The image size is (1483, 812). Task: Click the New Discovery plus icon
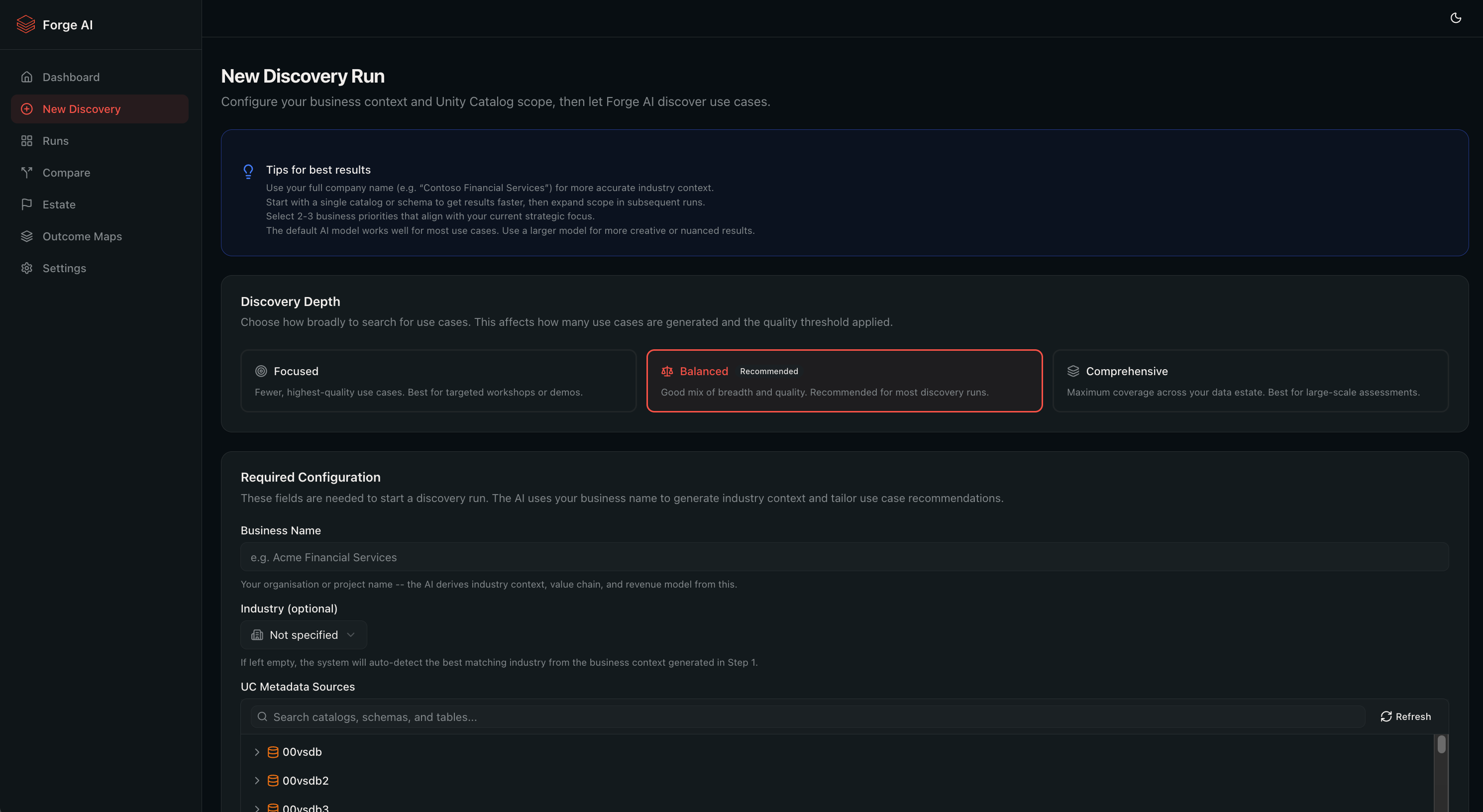point(26,109)
